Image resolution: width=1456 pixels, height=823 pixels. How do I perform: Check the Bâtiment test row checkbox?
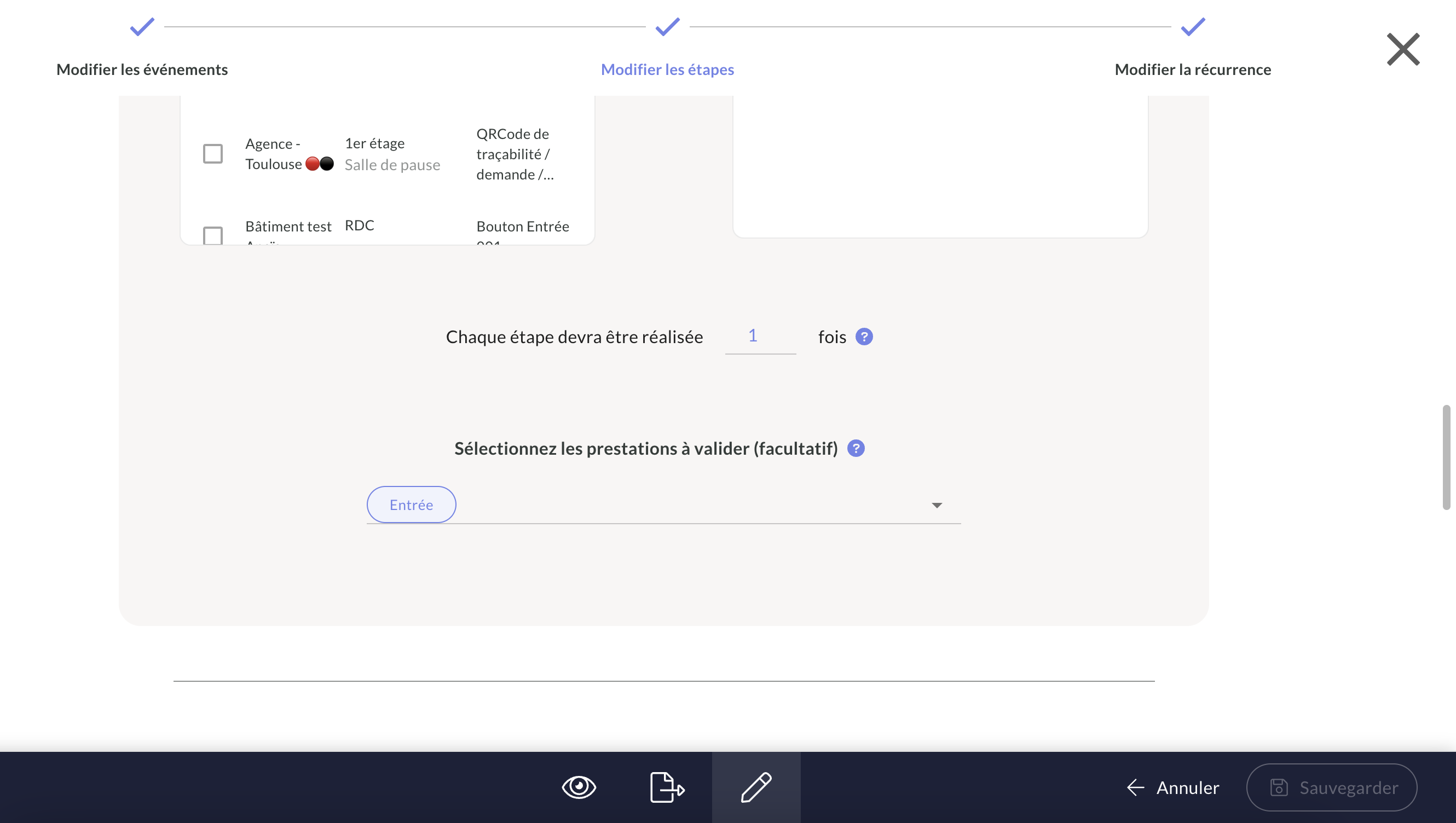[x=212, y=235]
